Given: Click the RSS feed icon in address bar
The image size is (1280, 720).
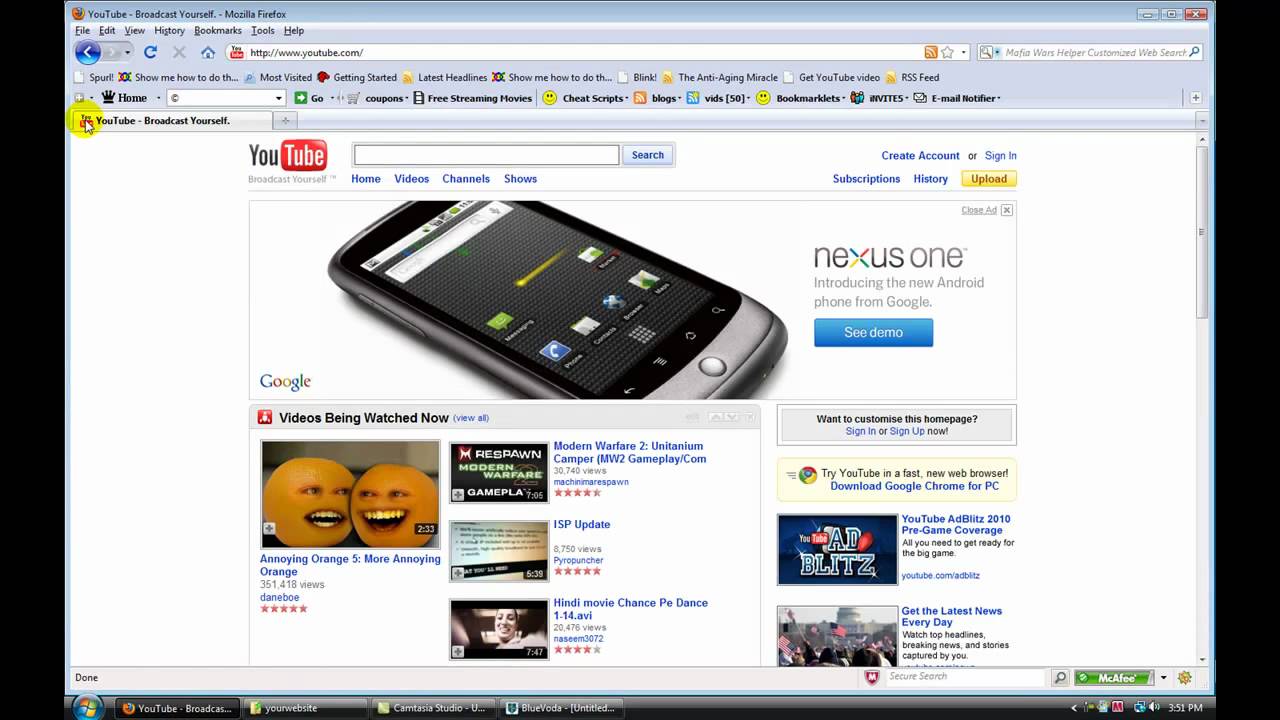Looking at the screenshot, I should [x=931, y=52].
